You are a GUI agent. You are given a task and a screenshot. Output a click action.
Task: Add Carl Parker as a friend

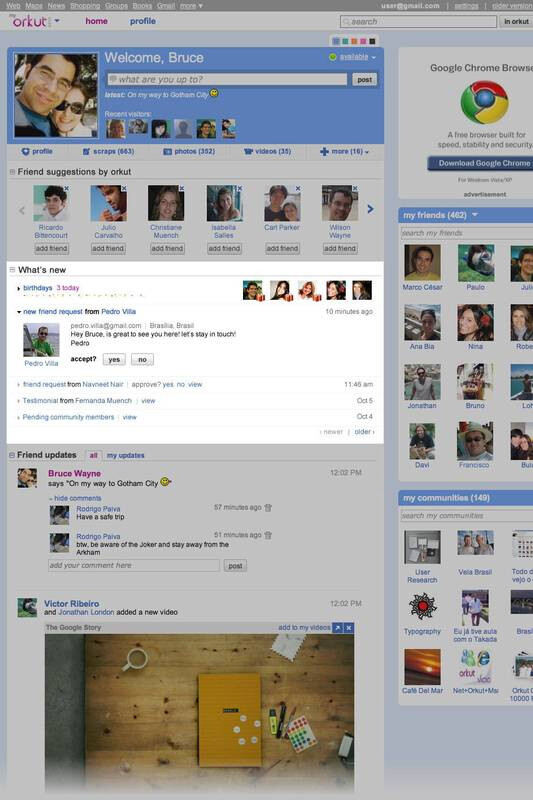click(x=282, y=248)
